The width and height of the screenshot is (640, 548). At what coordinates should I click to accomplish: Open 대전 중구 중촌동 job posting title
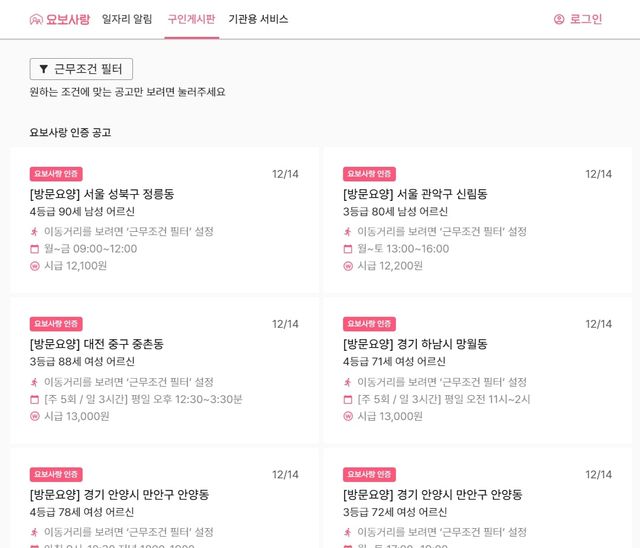click(x=96, y=344)
